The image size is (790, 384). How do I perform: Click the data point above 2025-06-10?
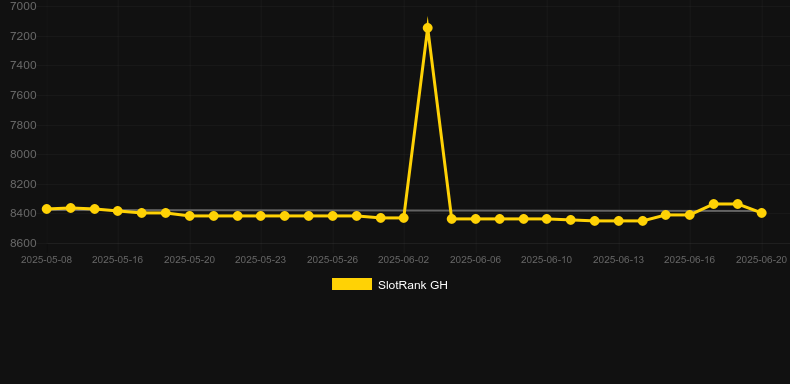547,219
